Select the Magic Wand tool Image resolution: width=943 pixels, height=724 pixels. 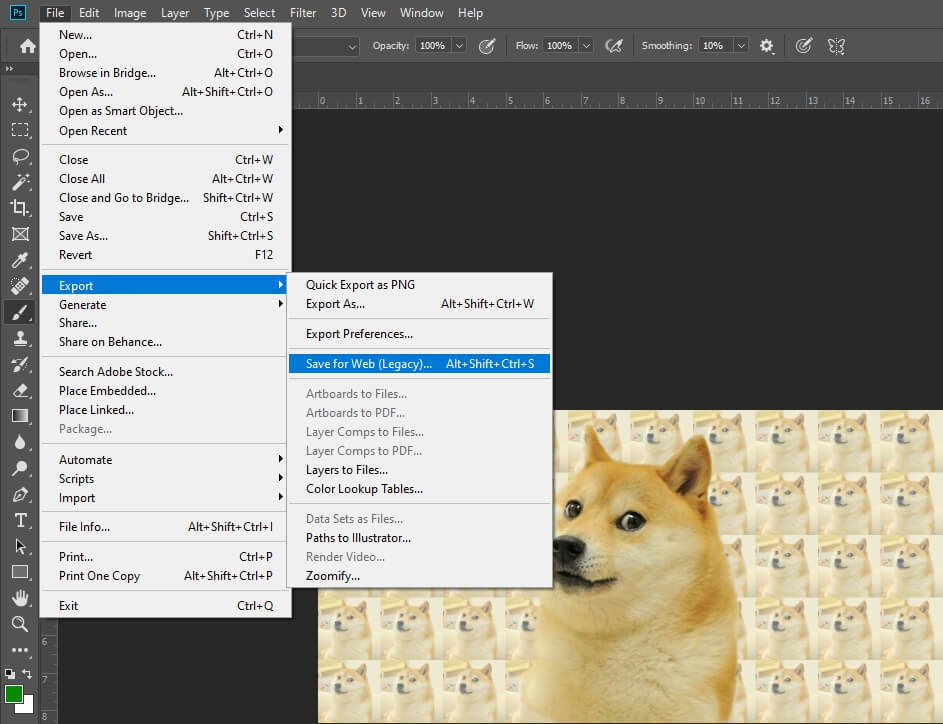coord(20,182)
